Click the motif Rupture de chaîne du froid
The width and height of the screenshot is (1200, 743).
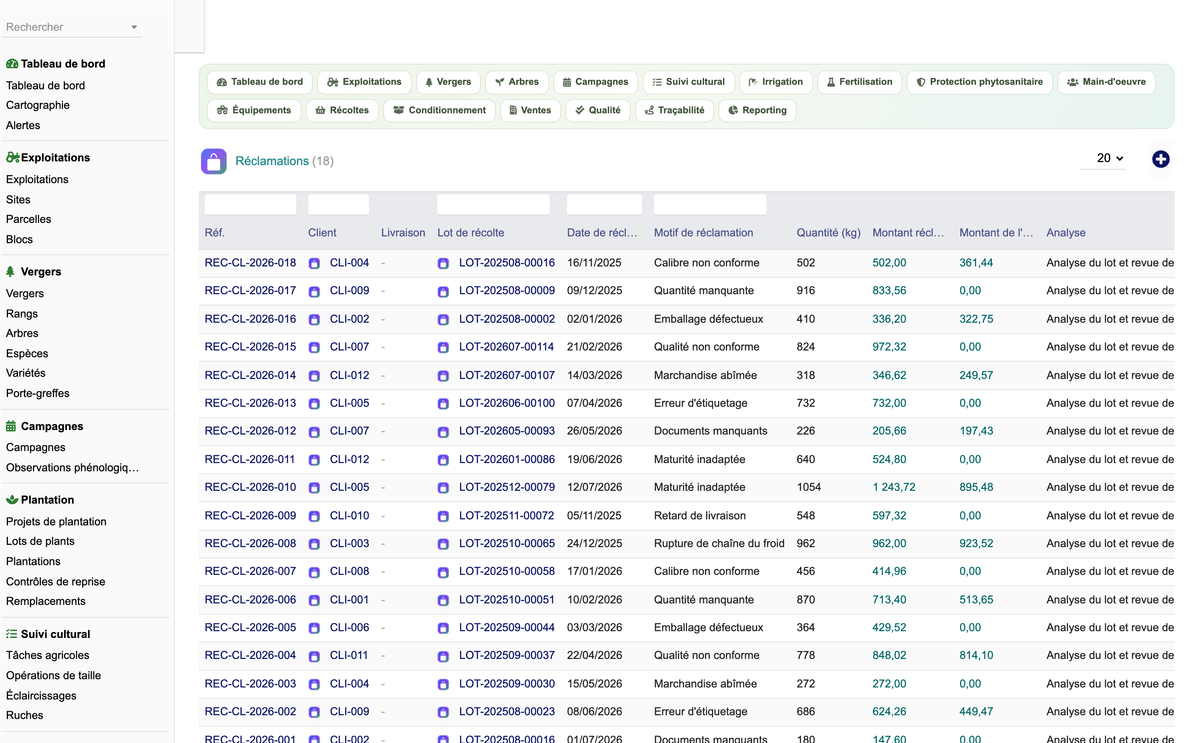tap(719, 544)
